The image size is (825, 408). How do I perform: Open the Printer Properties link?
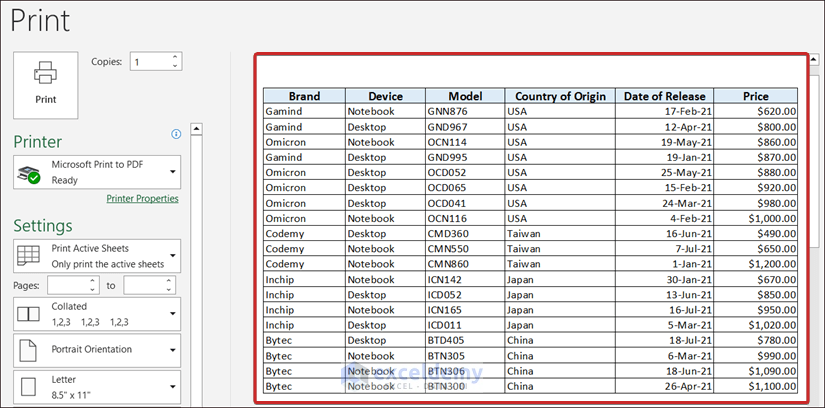[142, 198]
